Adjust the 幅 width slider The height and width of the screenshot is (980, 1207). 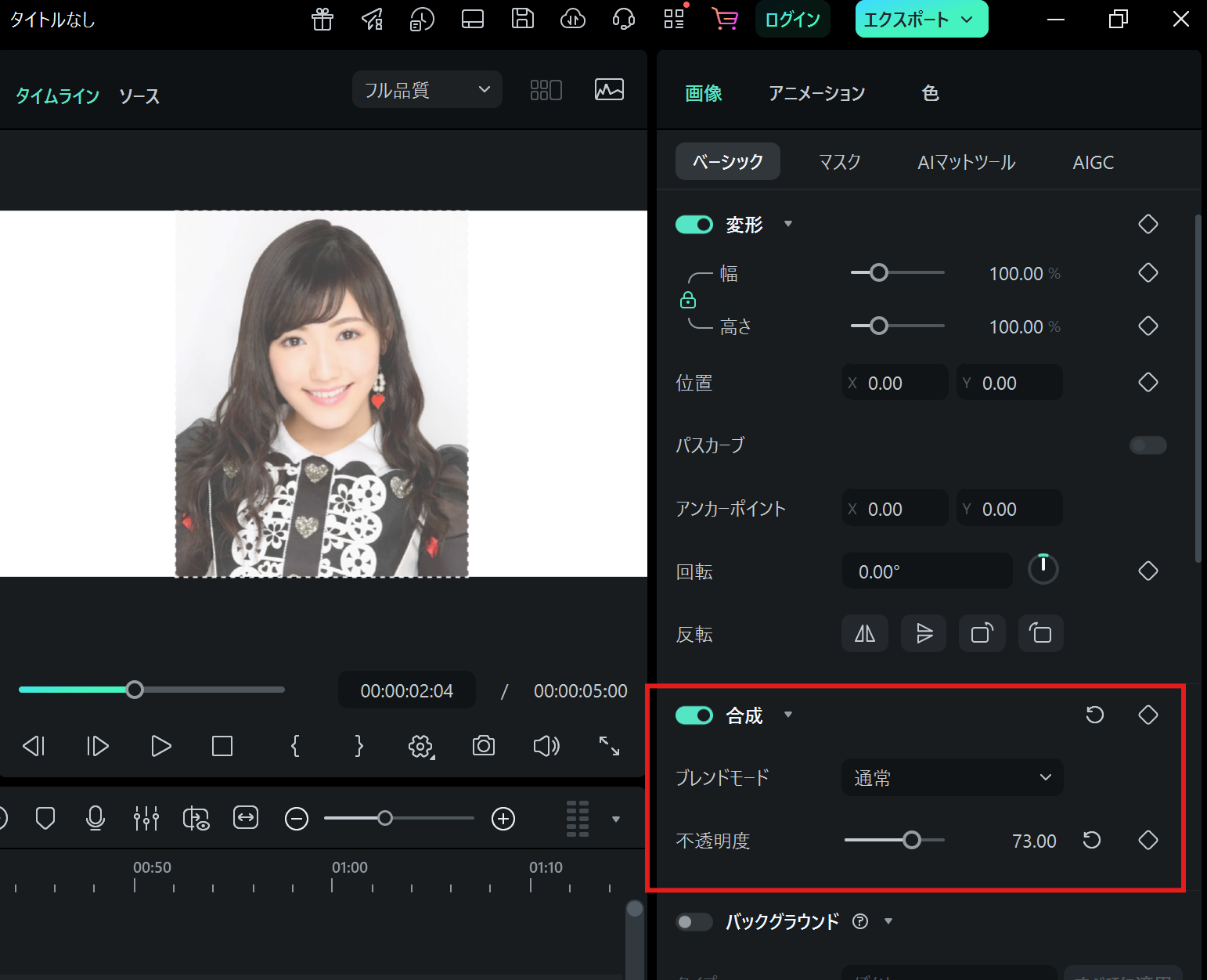tap(897, 272)
